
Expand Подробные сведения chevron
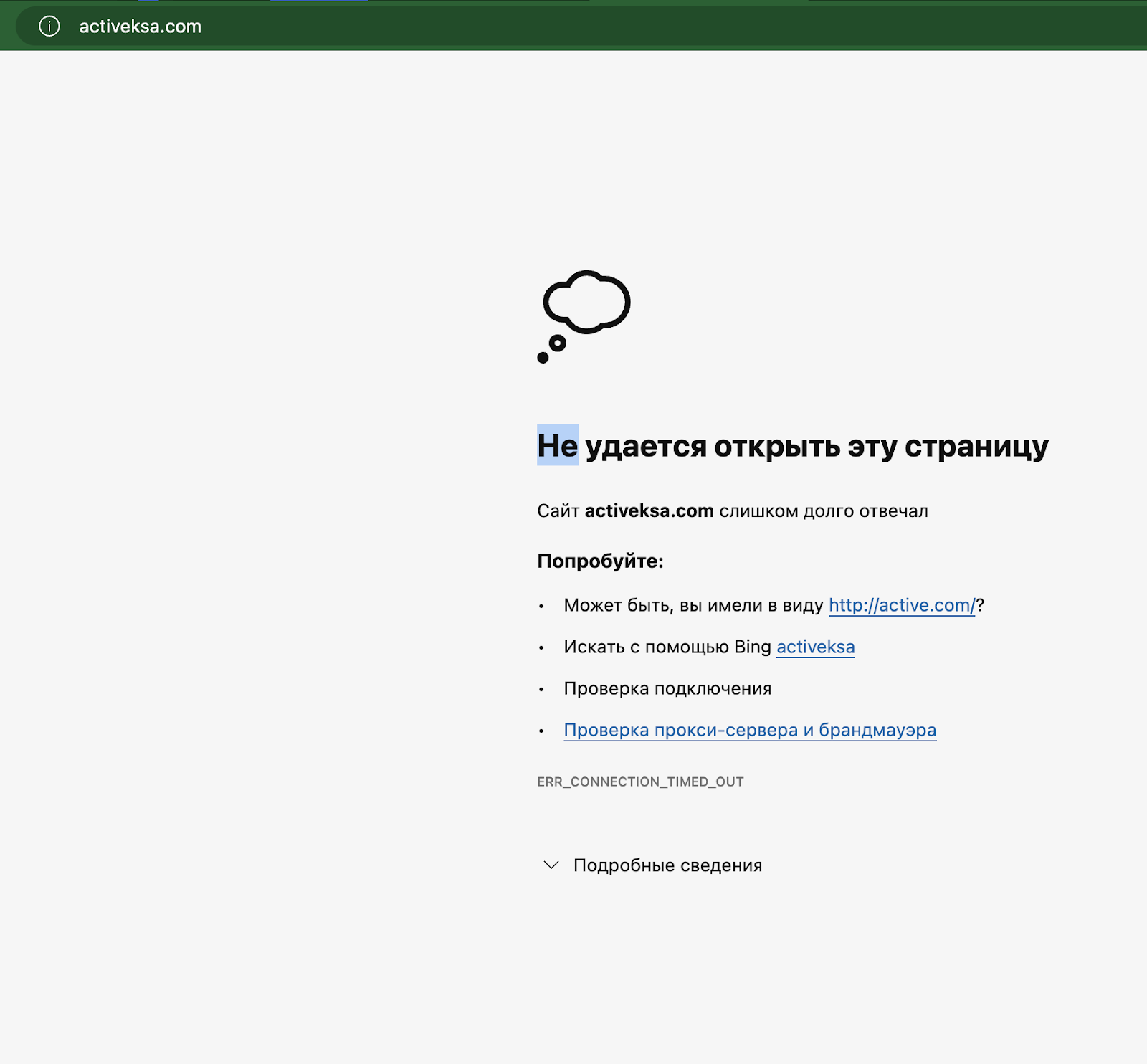[551, 865]
